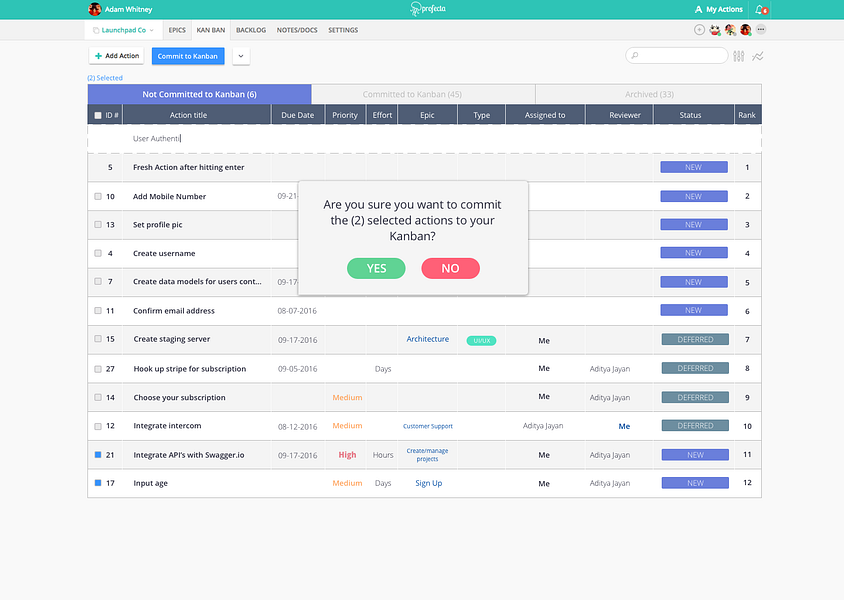Screen dimensions: 844x600
Task: Click the second team member avatar
Action: [730, 30]
